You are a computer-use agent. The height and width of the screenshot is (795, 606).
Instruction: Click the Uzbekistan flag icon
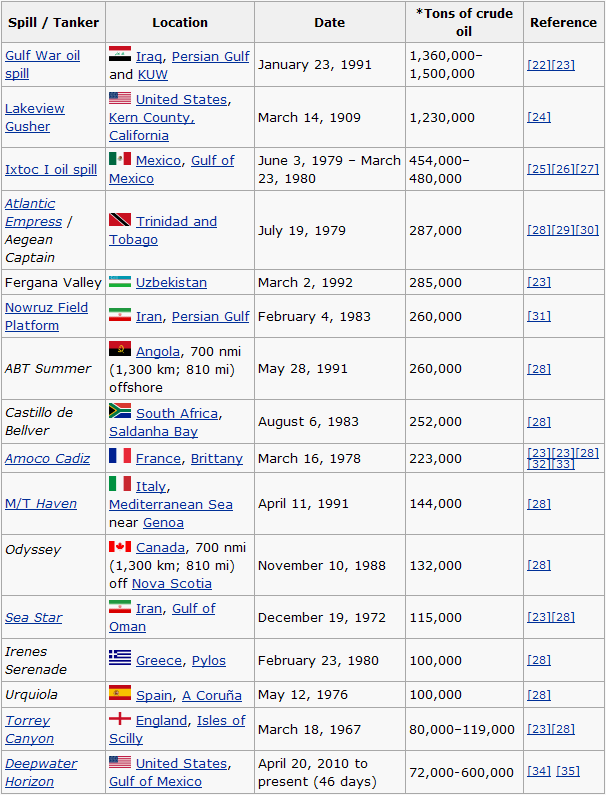coord(120,282)
